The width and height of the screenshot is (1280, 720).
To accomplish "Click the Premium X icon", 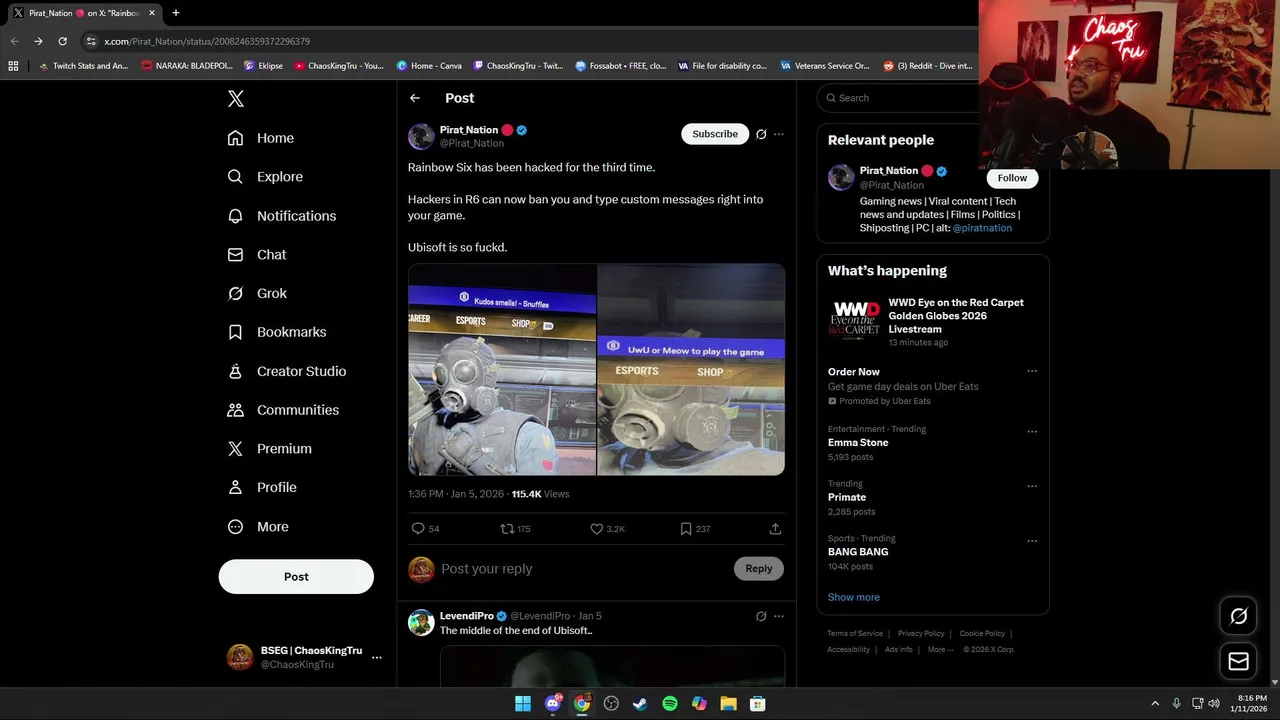I will [235, 449].
